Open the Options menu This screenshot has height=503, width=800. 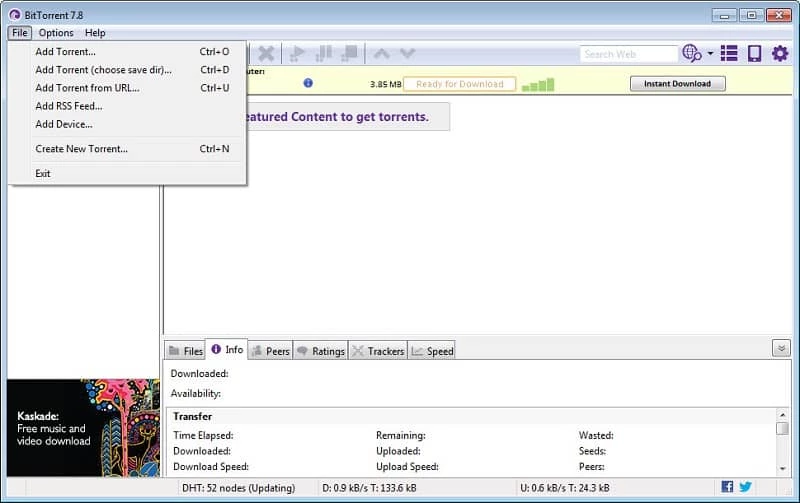(56, 33)
